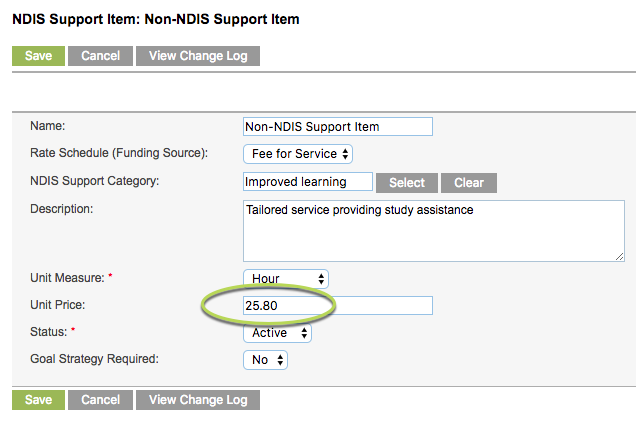
Task: Open the bottom View Change Log button
Action: pos(198,400)
